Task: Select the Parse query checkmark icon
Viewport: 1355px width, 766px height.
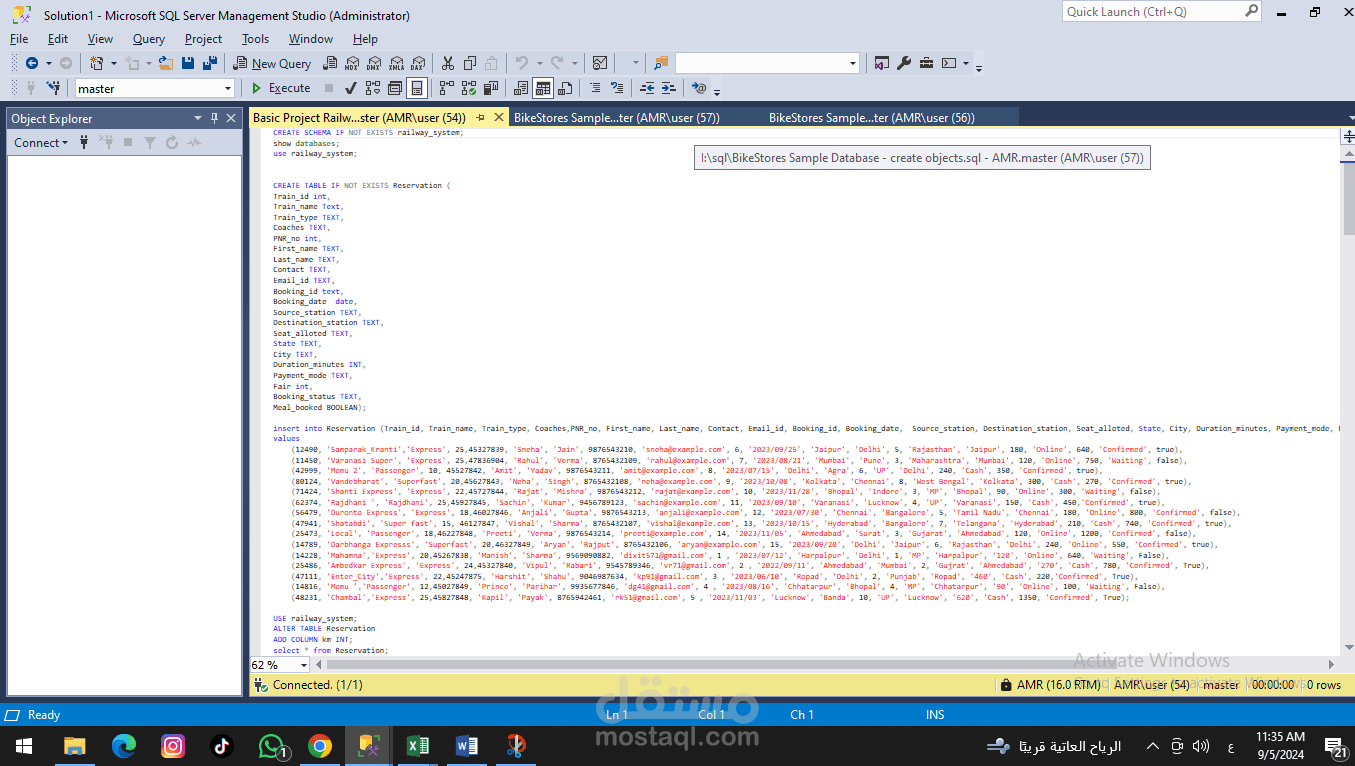Action: click(x=350, y=88)
